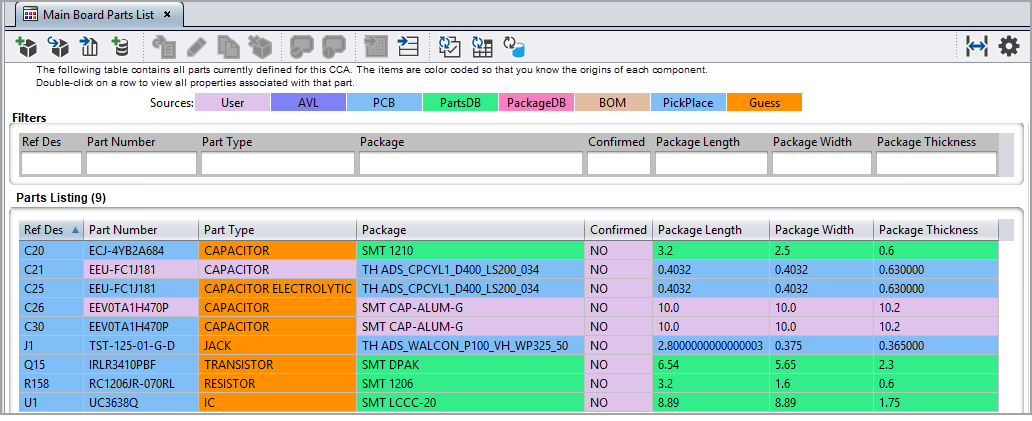
Task: Click the Guess source color swatch
Action: pos(764,103)
